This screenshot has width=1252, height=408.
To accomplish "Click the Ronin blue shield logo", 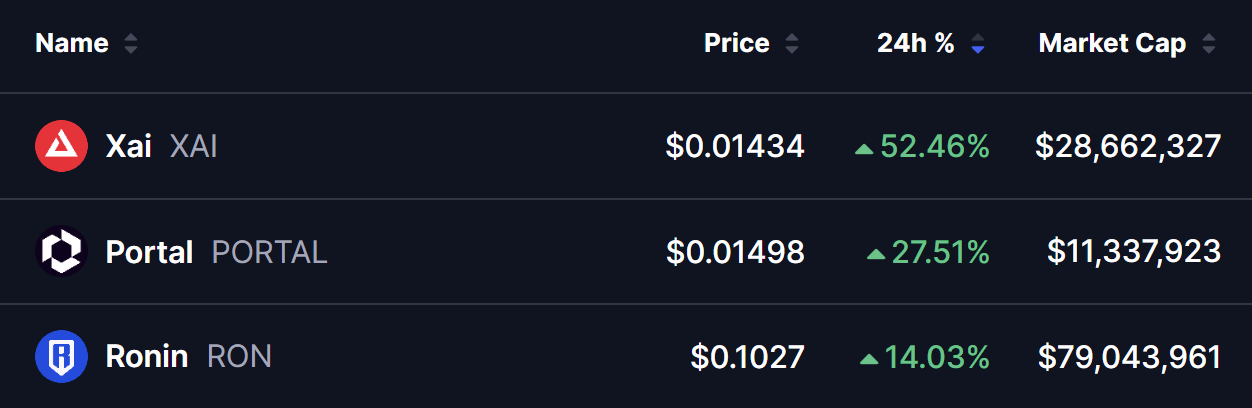I will click(61, 357).
